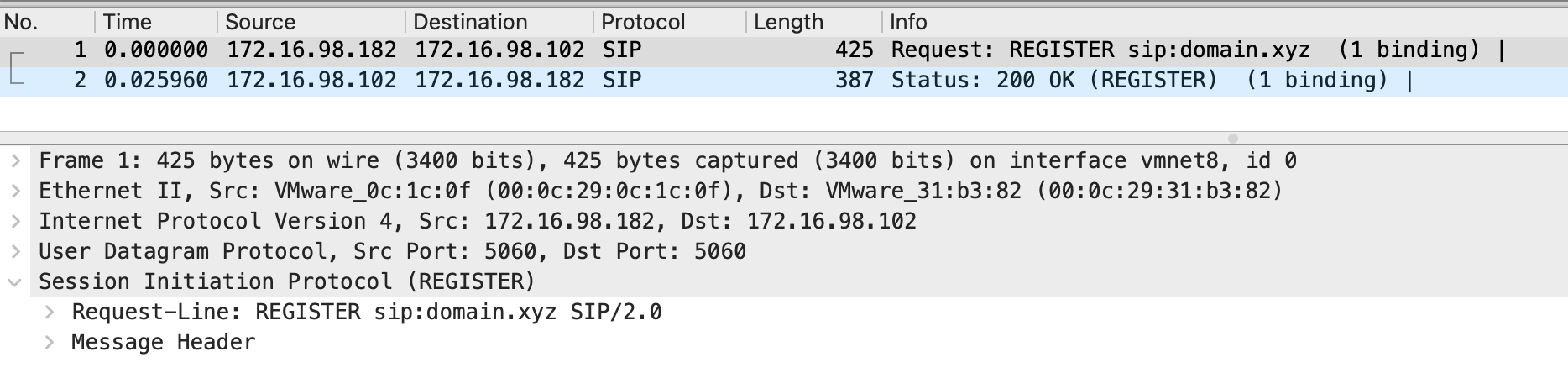This screenshot has height=373, width=1568.
Task: Click the Info column header
Action: coord(1225,22)
